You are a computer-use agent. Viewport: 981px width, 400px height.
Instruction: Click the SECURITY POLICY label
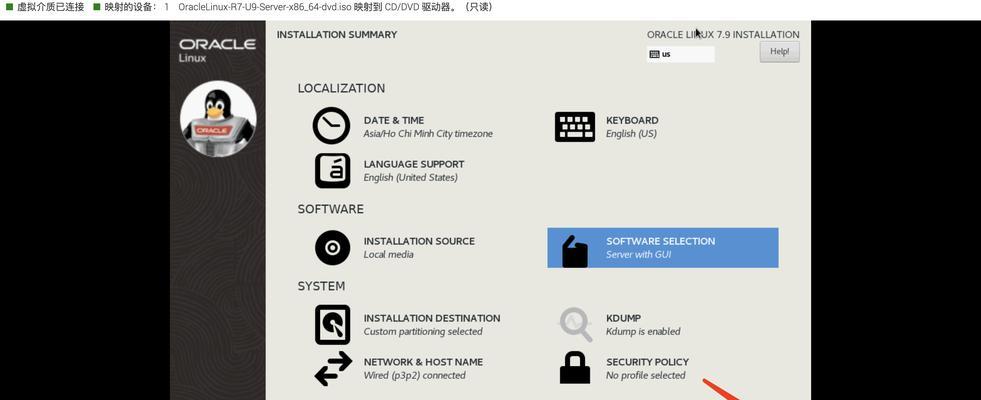click(647, 362)
